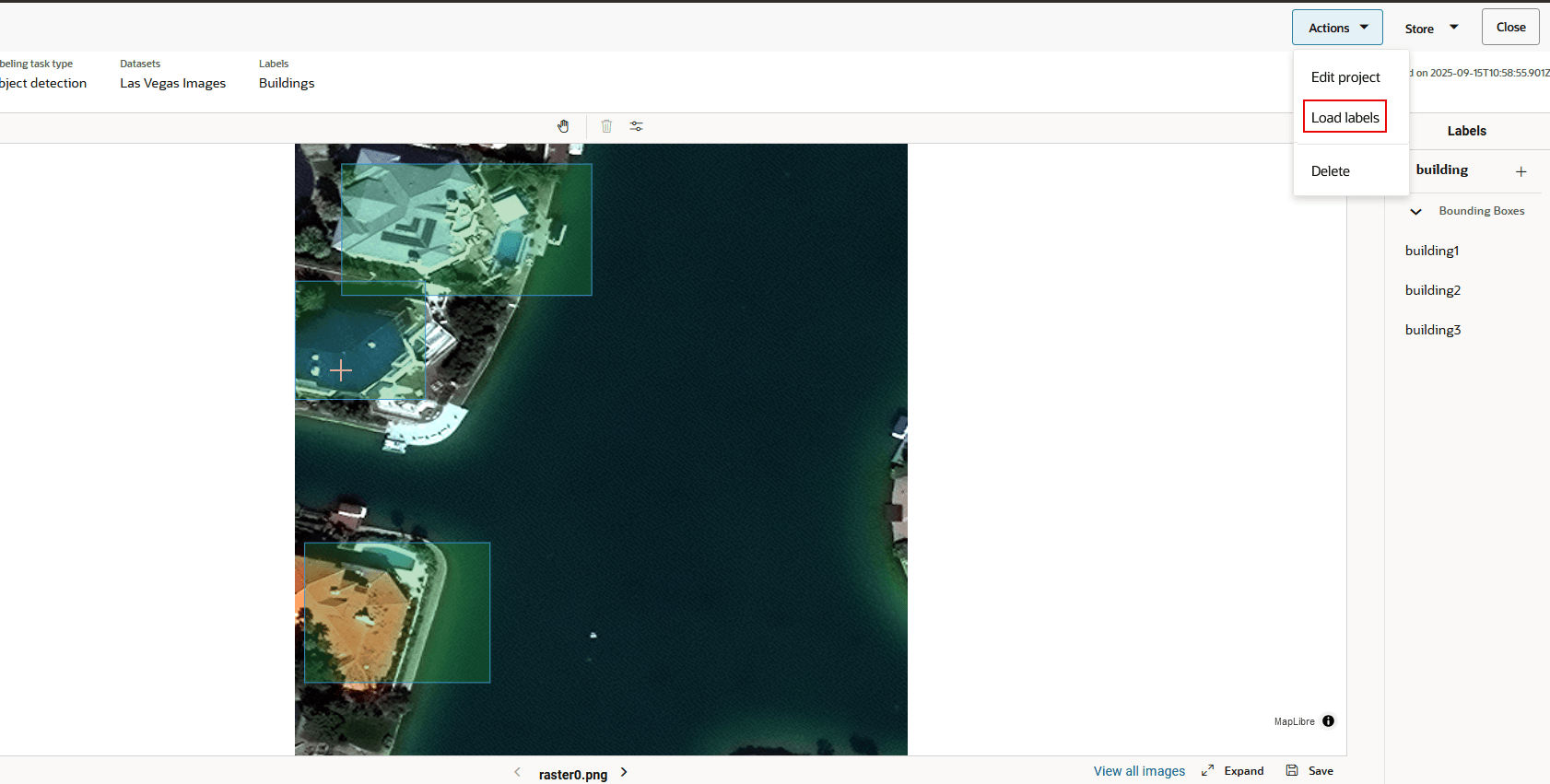The width and height of the screenshot is (1550, 784).
Task: Go to previous image arrow
Action: [x=517, y=772]
